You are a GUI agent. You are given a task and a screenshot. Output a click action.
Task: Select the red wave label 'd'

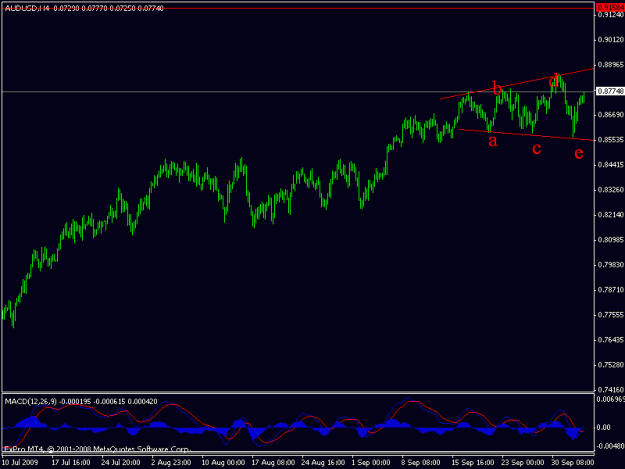[554, 80]
